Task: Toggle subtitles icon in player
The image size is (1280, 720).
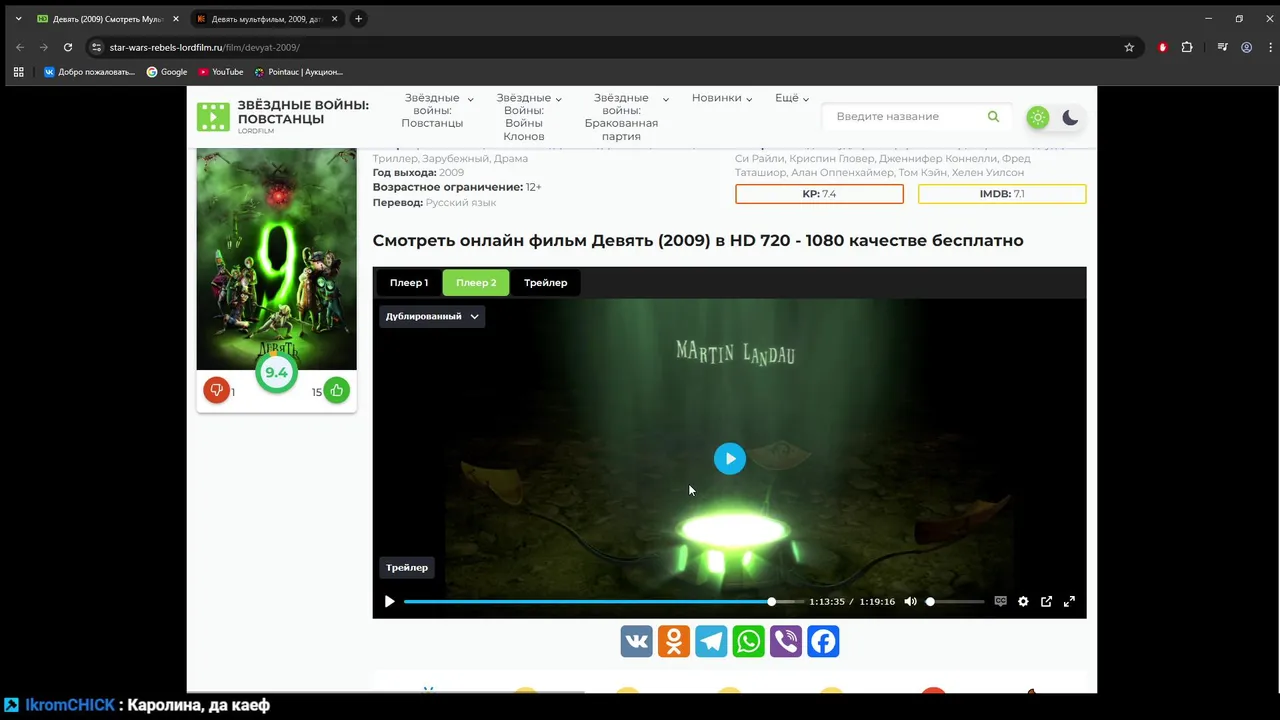Action: coord(1000,602)
